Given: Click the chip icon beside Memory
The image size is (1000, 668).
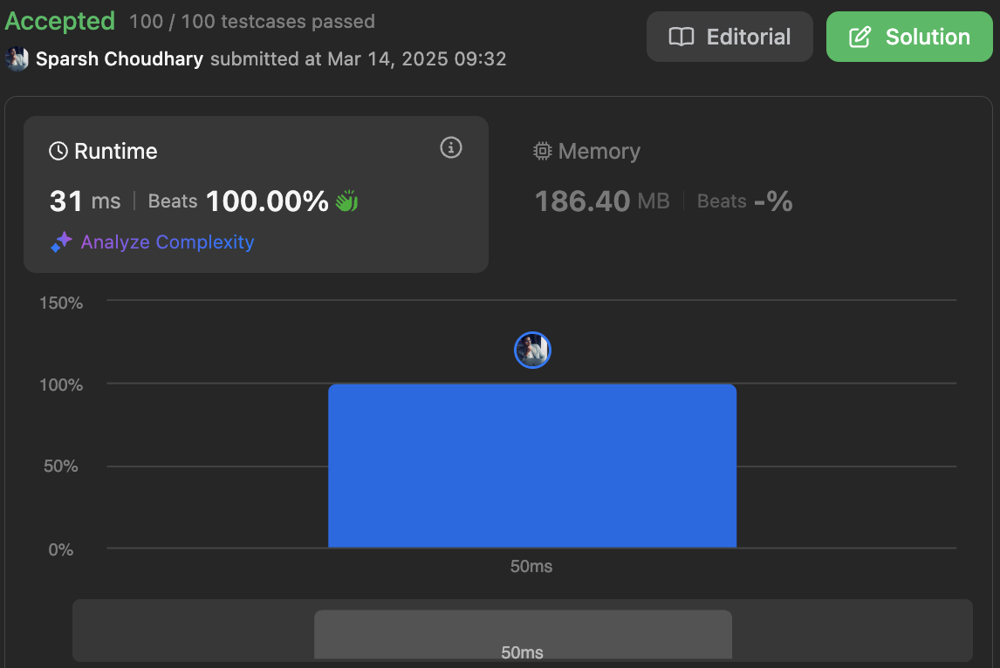Looking at the screenshot, I should [x=542, y=151].
